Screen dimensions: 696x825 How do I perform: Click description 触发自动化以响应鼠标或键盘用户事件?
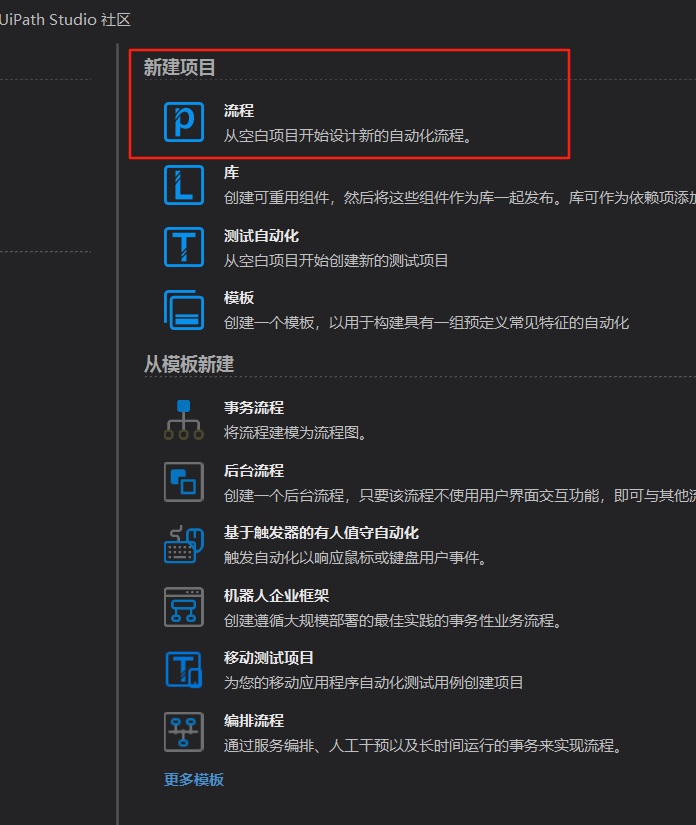[x=355, y=558]
